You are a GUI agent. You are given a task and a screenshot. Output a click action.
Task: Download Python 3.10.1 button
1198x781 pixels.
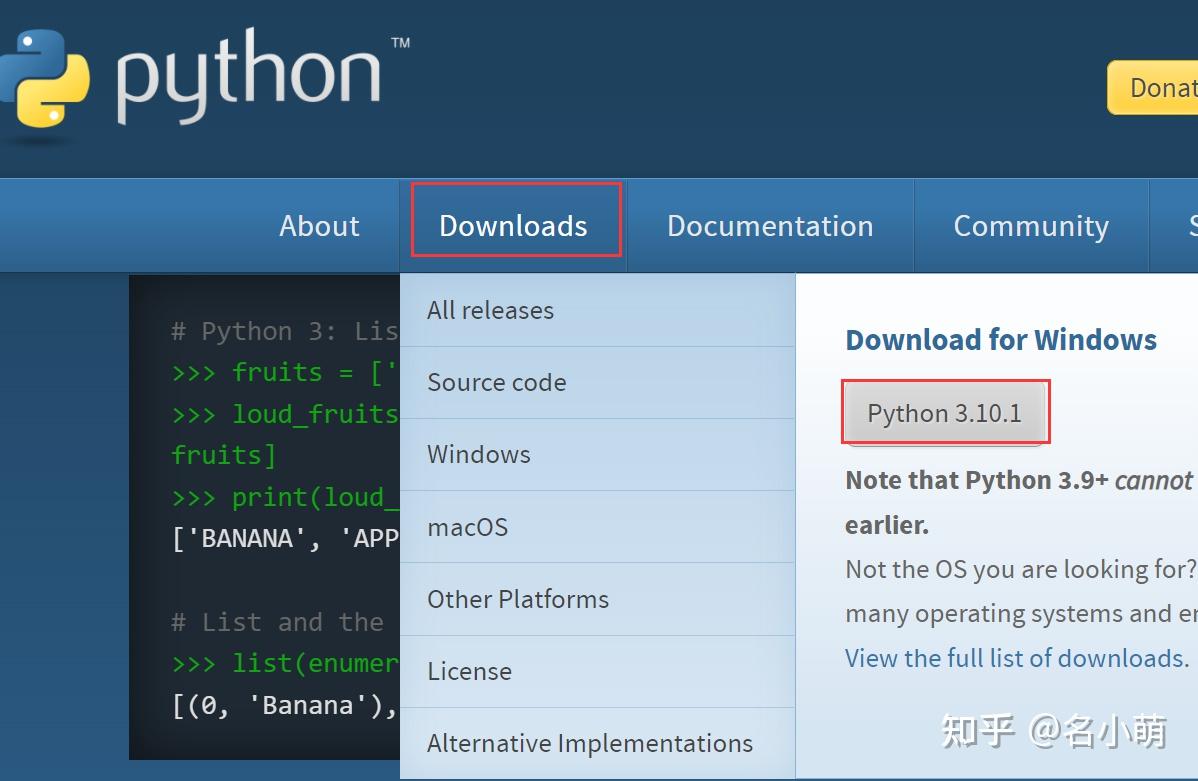[945, 413]
